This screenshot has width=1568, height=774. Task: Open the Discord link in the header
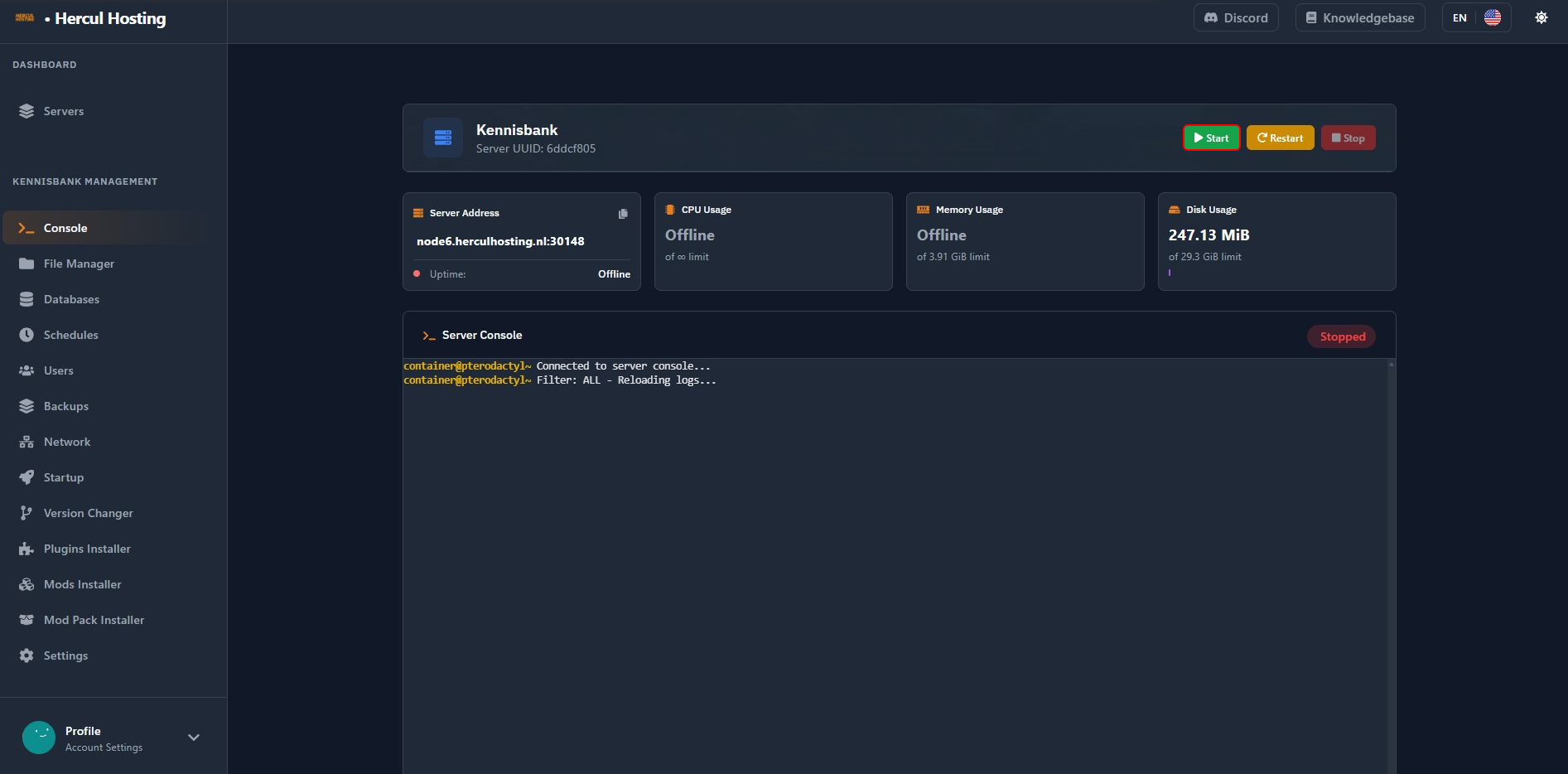coord(1236,17)
